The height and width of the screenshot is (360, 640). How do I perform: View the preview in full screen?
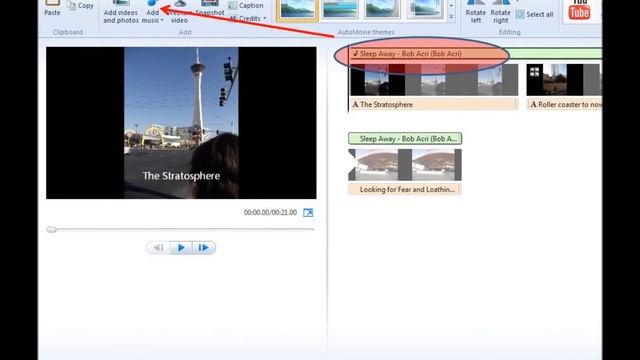[x=308, y=213]
